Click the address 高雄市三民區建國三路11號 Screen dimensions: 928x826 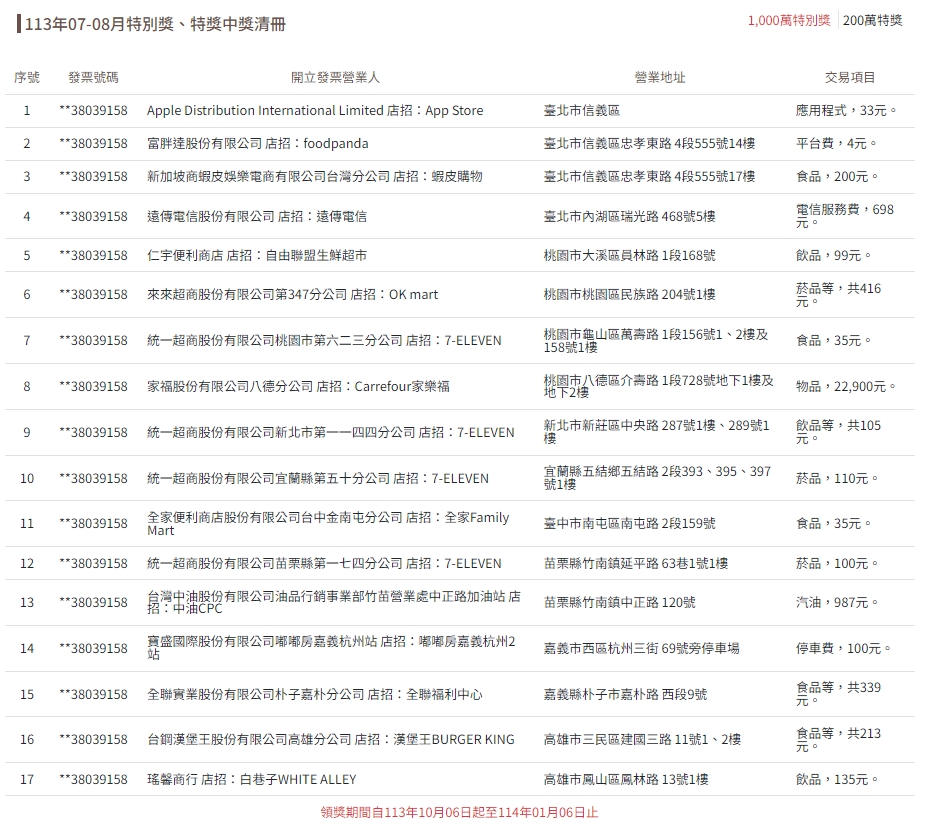coord(642,740)
